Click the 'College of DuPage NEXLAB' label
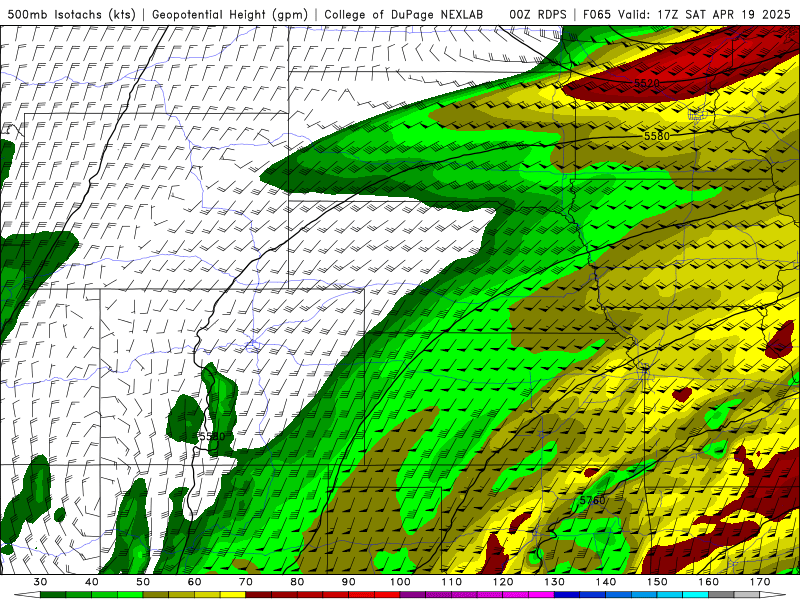This screenshot has width=800, height=600. click(x=404, y=14)
